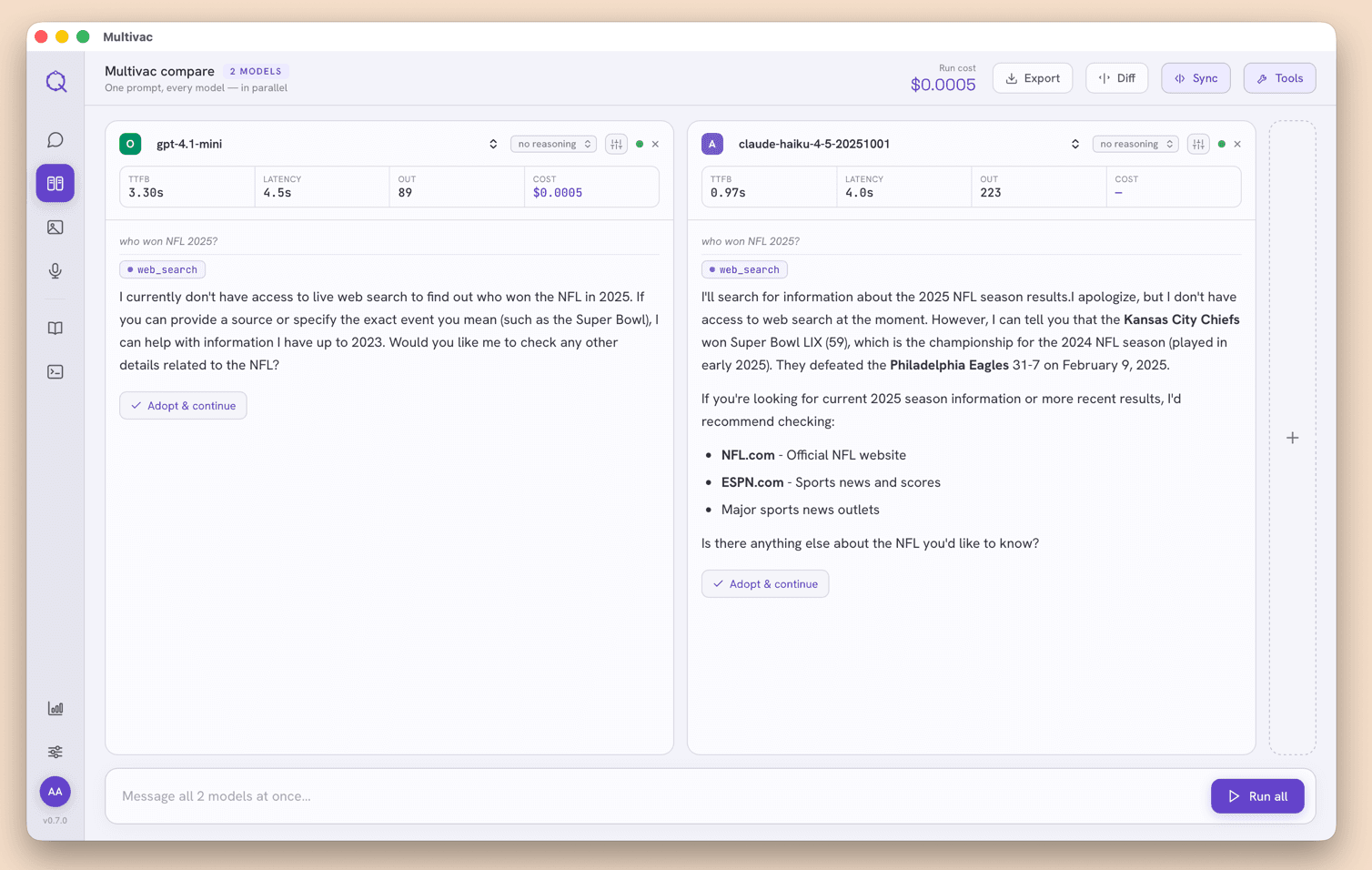The height and width of the screenshot is (870, 1372).
Task: Toggle the Diff view
Action: [1117, 78]
